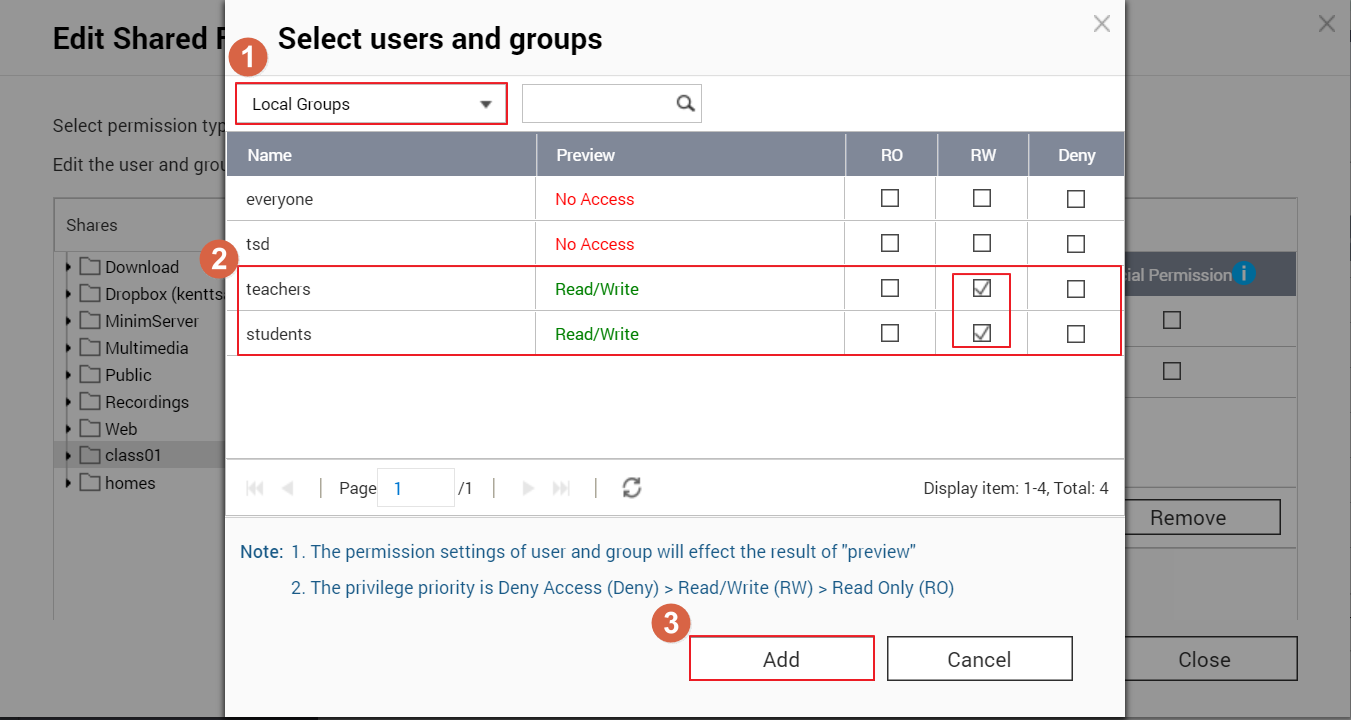1351x720 pixels.
Task: Toggle RW checkbox for students
Action: [x=982, y=333]
